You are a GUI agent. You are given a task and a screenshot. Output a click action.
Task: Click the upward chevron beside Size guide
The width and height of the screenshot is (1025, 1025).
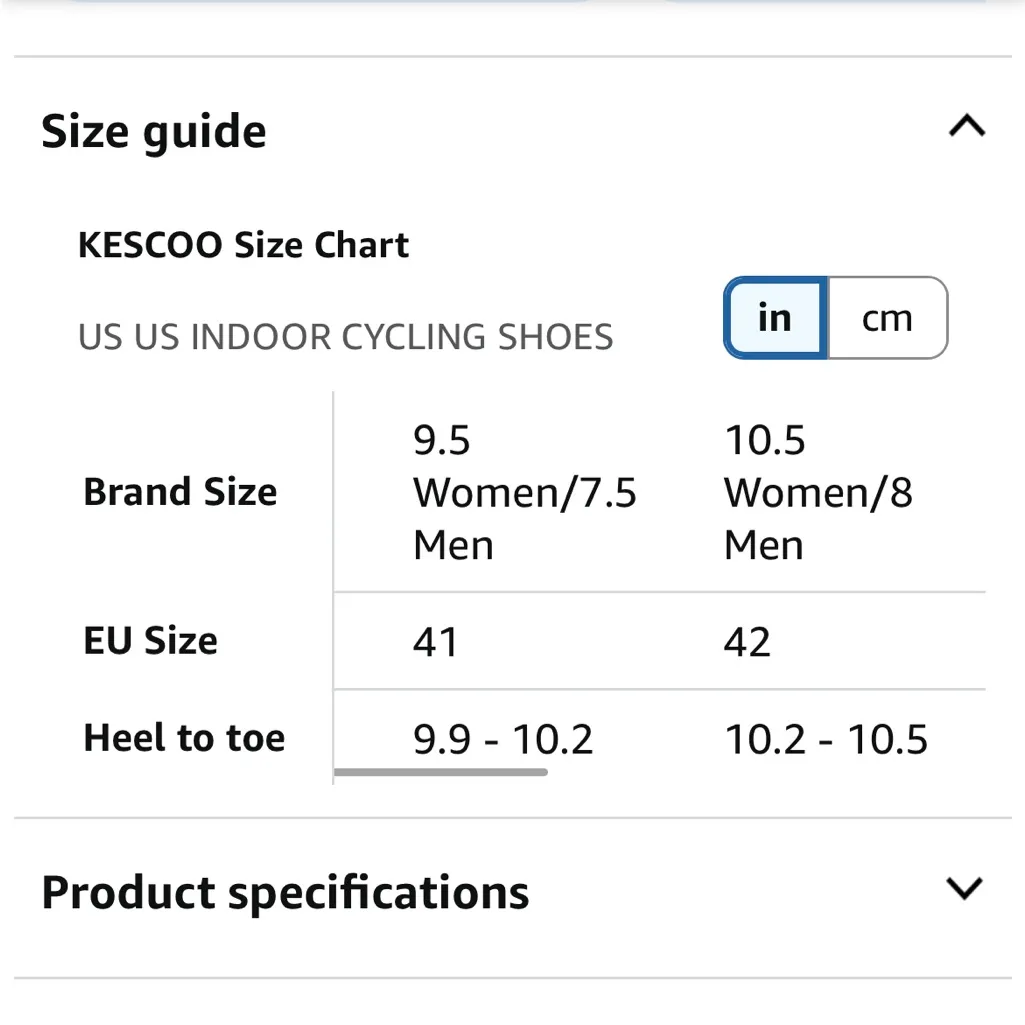tap(966, 126)
